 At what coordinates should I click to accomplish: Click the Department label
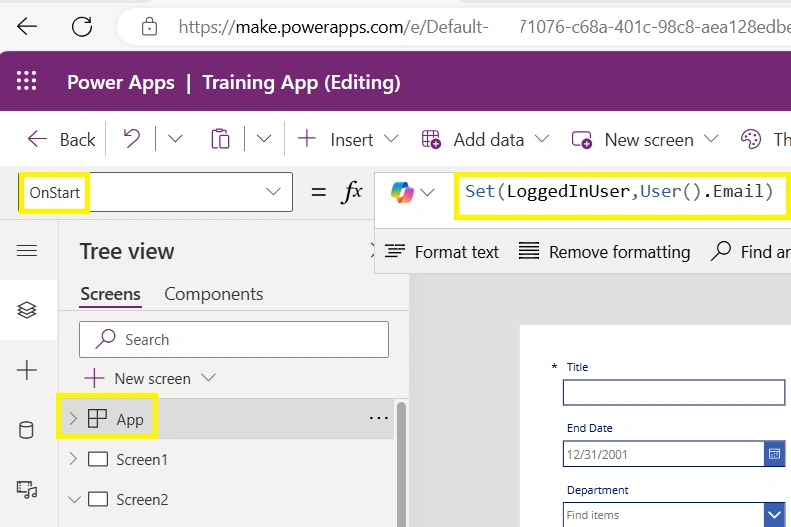click(597, 490)
